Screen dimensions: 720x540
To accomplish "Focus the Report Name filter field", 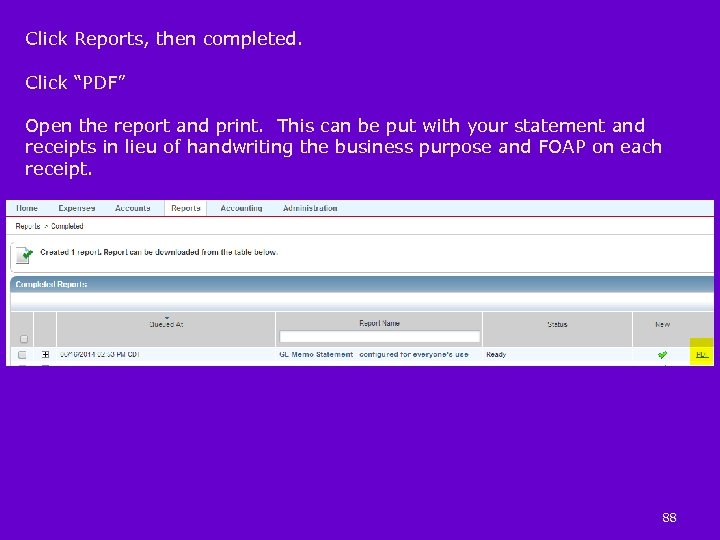I will 379,337.
